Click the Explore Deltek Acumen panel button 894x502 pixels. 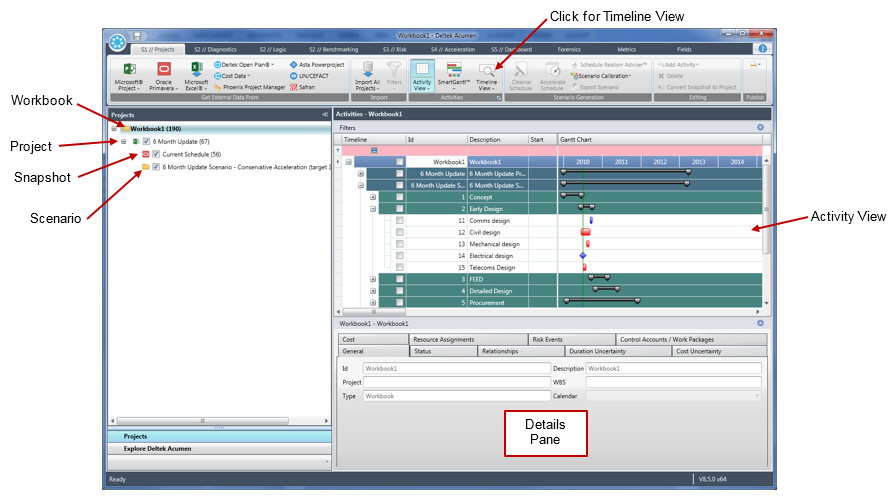(157, 448)
